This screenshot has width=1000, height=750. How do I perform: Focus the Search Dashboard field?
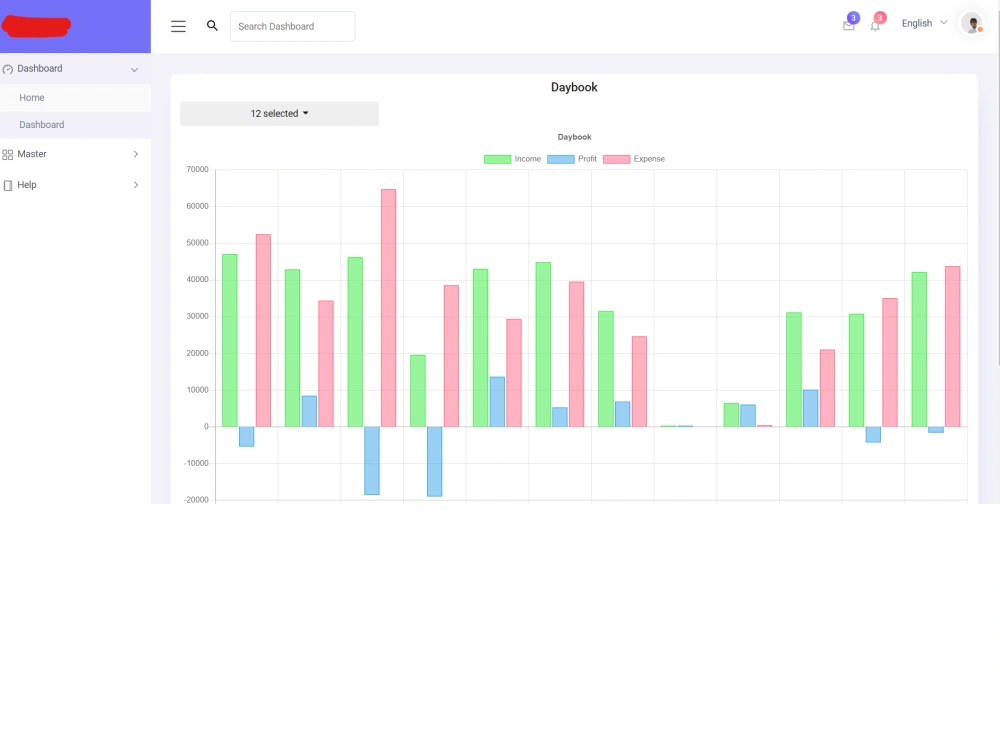292,26
